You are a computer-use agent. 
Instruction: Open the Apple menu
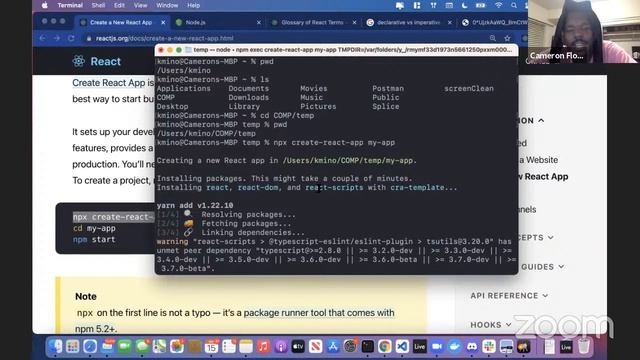pyautogui.click(x=44, y=5)
